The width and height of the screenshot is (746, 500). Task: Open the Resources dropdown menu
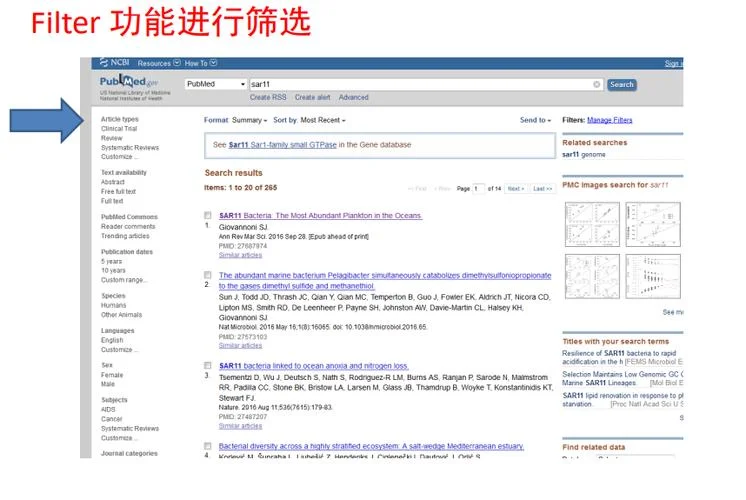[x=159, y=63]
